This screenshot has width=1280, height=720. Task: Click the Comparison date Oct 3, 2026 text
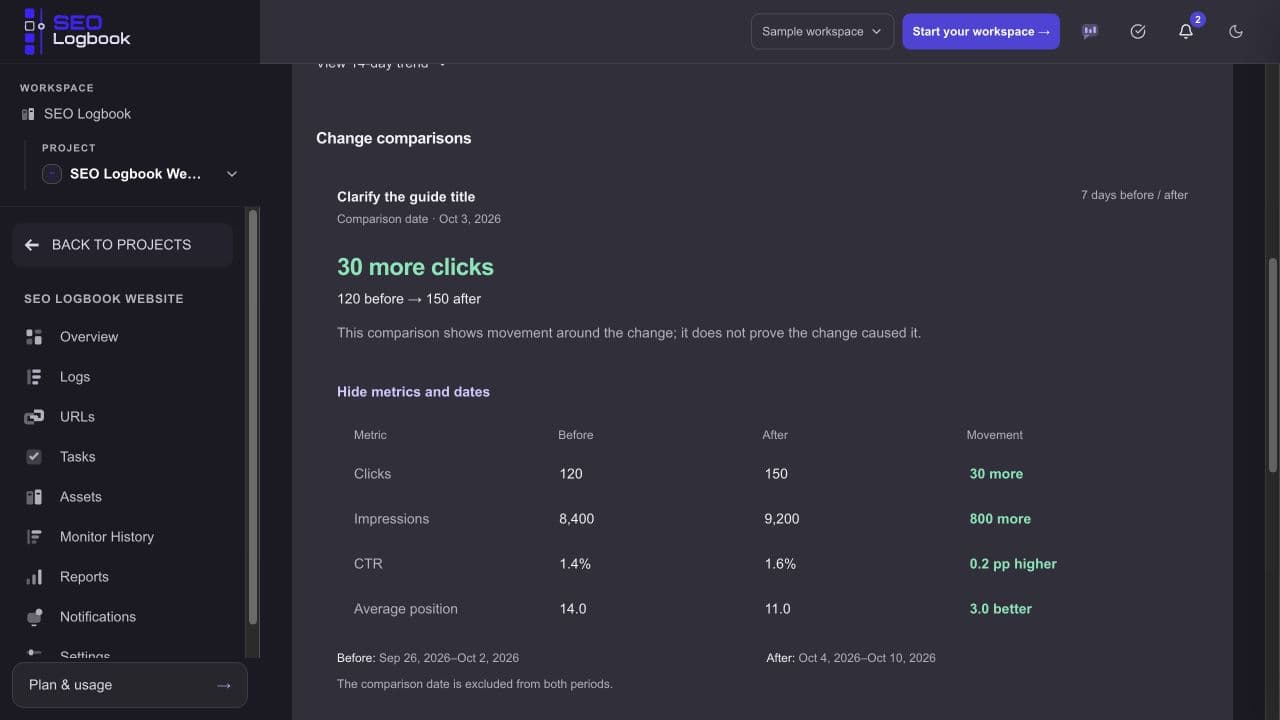[419, 219]
